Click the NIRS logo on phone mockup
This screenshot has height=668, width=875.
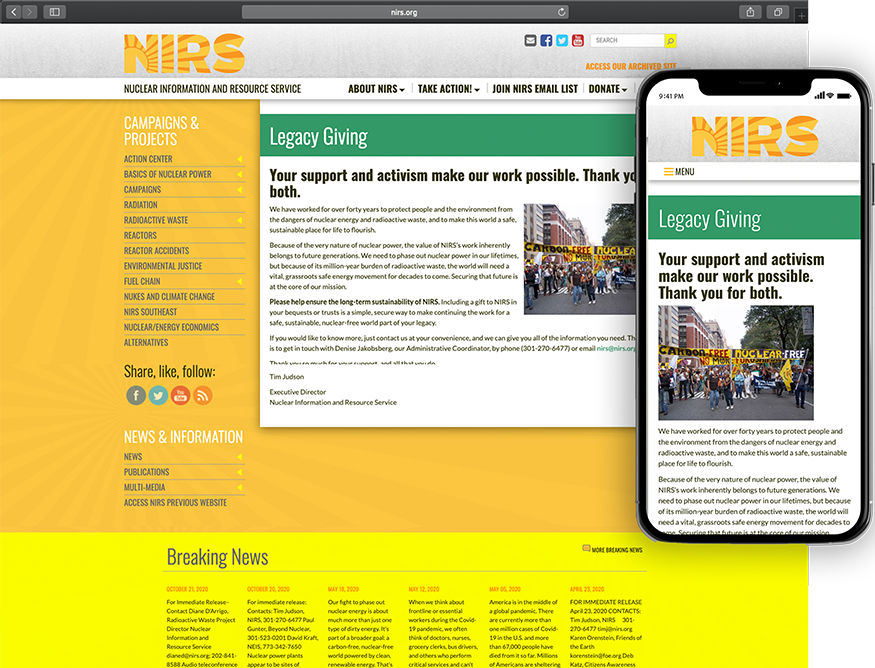click(x=755, y=136)
